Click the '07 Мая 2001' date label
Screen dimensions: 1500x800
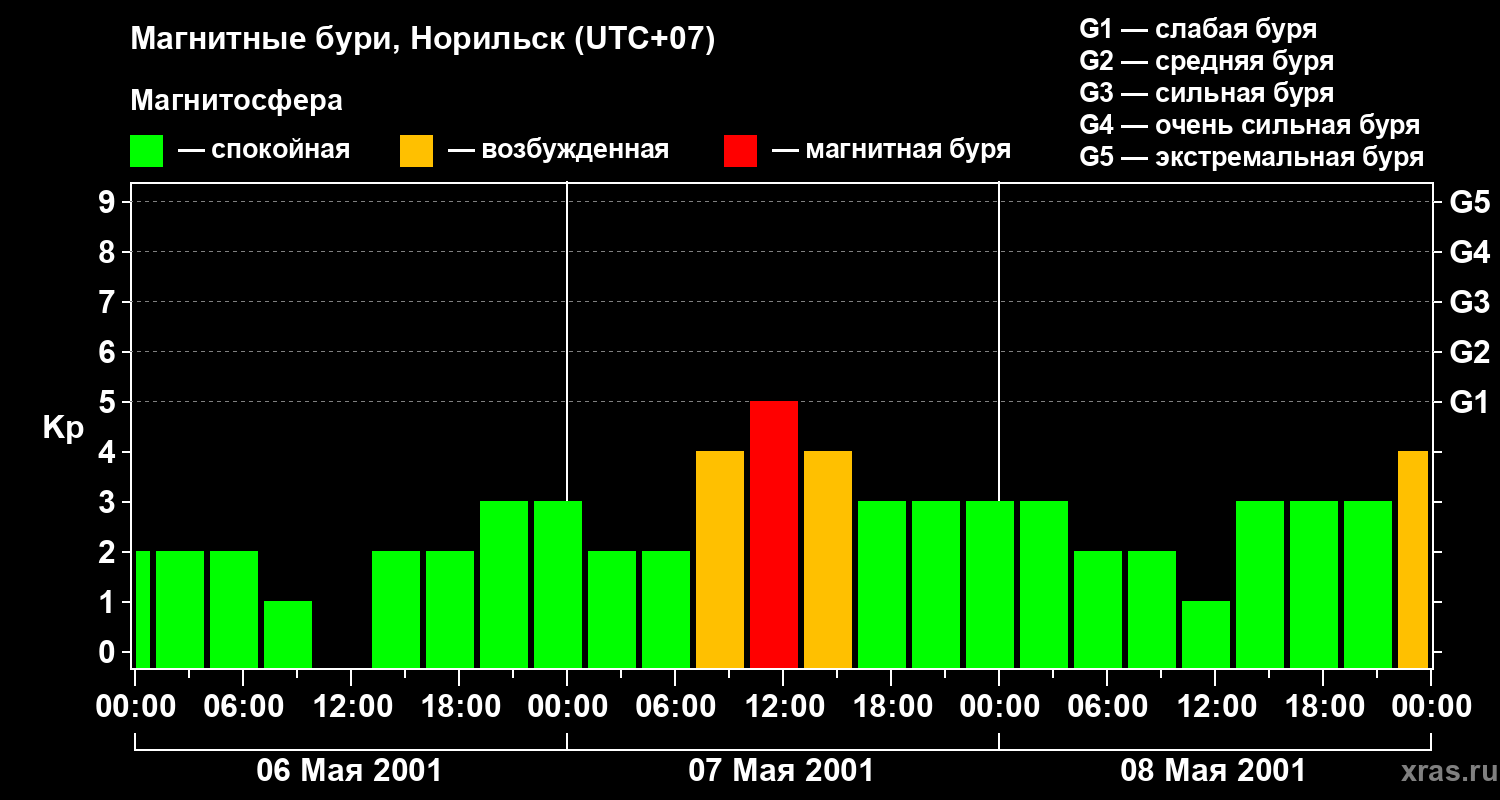[781, 770]
